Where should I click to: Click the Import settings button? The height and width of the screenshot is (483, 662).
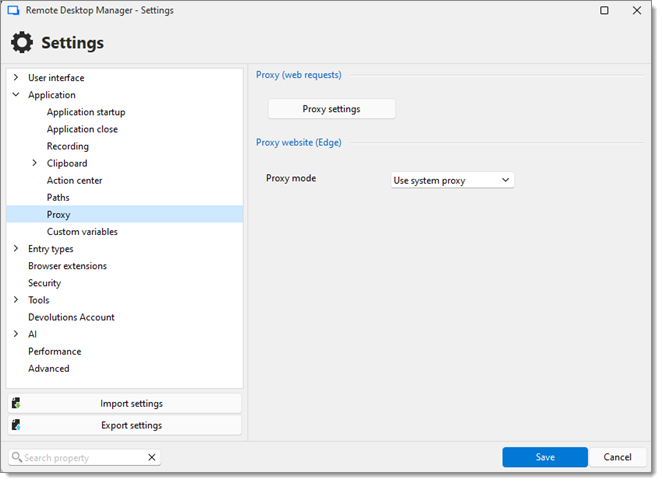[125, 404]
